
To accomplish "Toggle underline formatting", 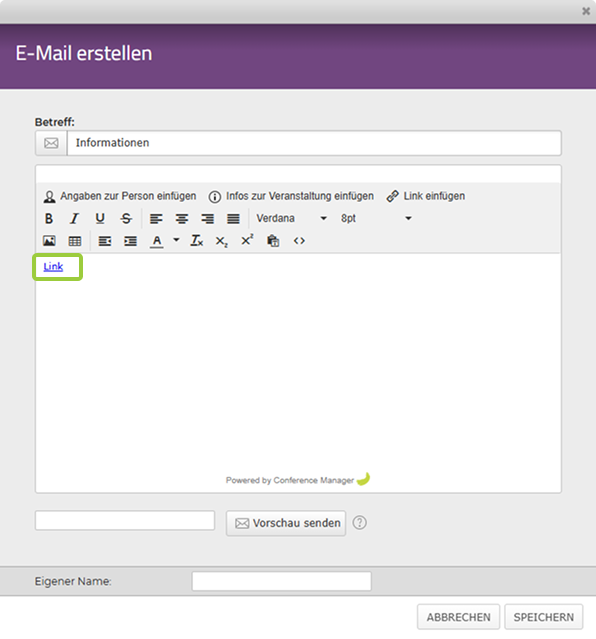I will click(x=100, y=219).
